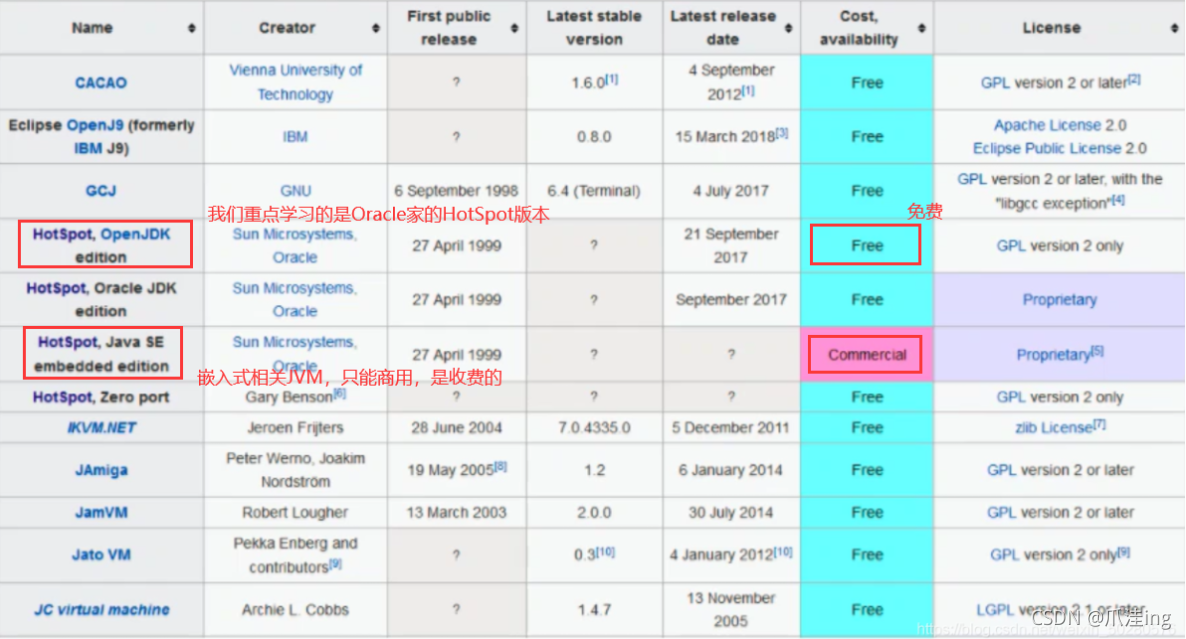This screenshot has height=639, width=1186.
Task: Open Proprietary link in Oracle JDK row
Action: tap(1060, 299)
